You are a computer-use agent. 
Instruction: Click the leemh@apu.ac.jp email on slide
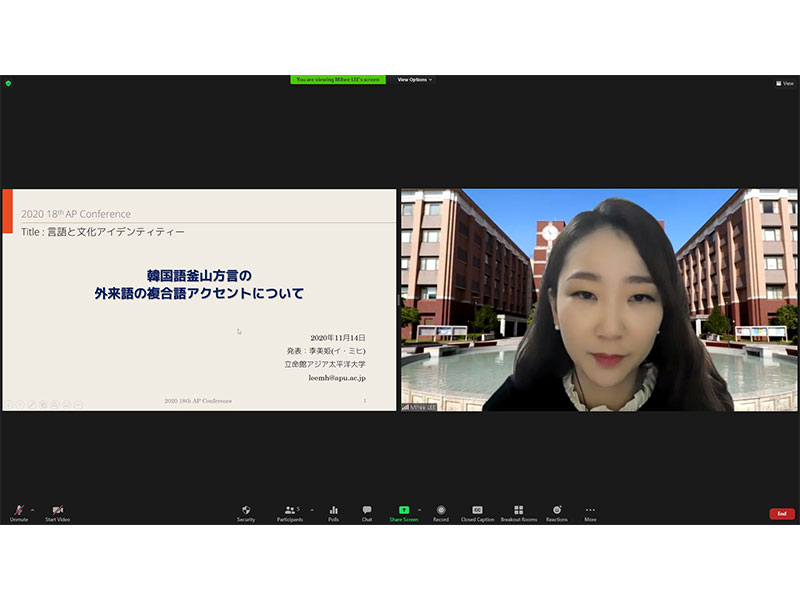point(337,378)
